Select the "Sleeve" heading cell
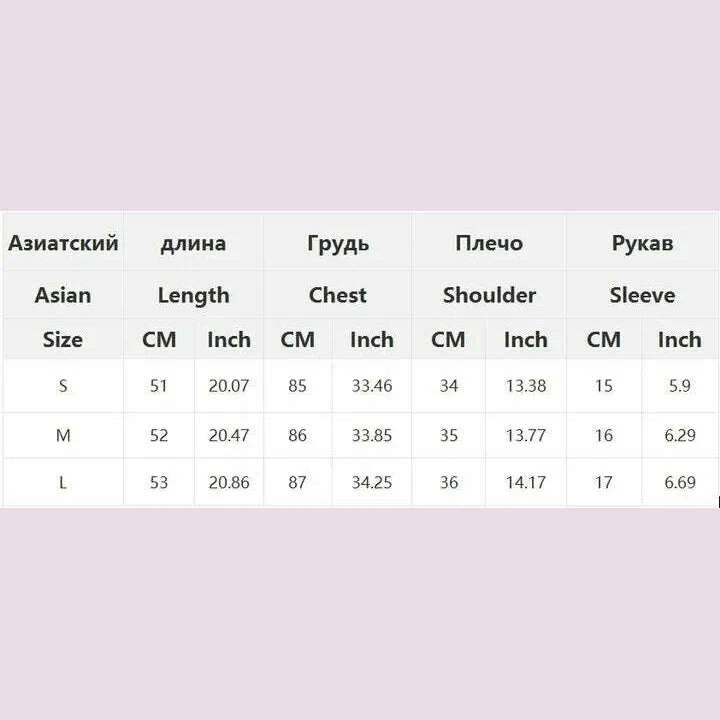The height and width of the screenshot is (720, 720). [642, 295]
